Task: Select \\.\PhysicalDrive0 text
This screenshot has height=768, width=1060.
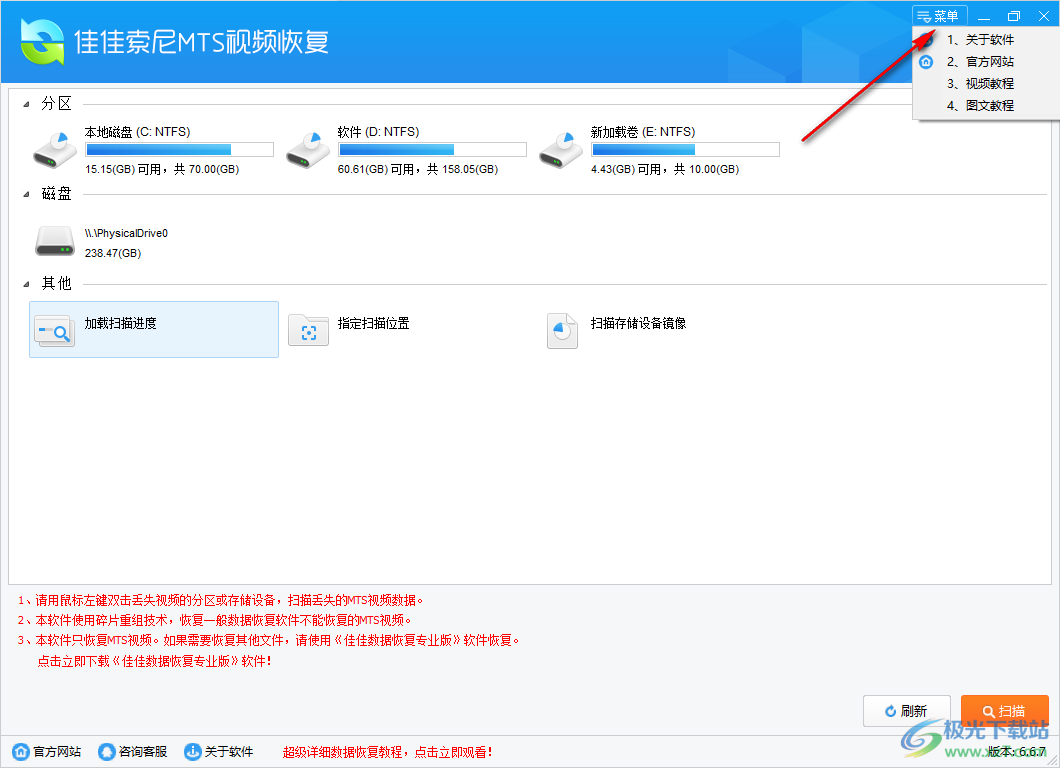Action: (126, 233)
